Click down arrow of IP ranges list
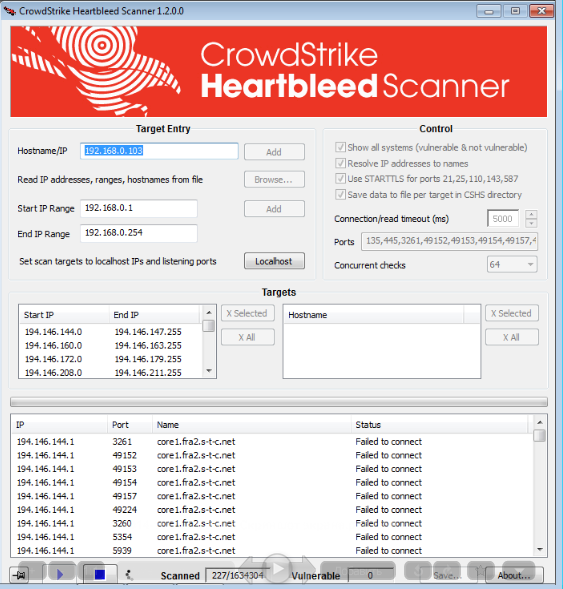 [209, 371]
